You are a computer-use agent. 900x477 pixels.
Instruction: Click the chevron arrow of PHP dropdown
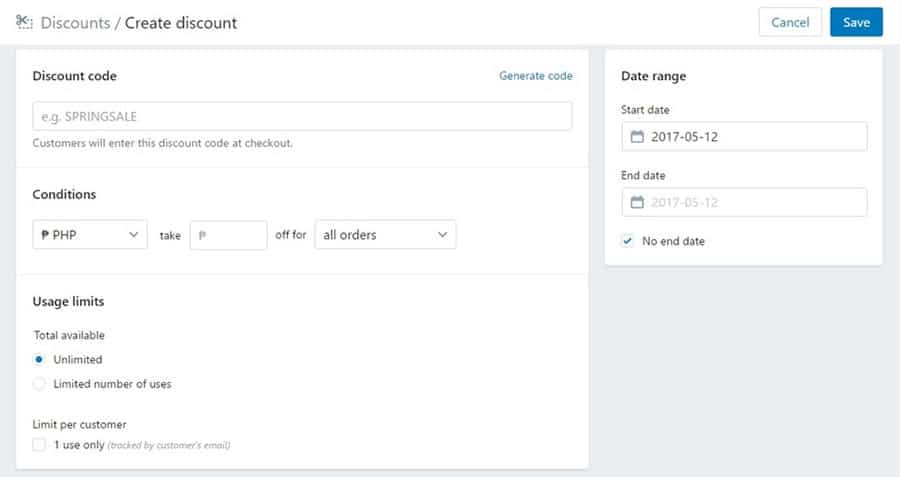(x=133, y=235)
